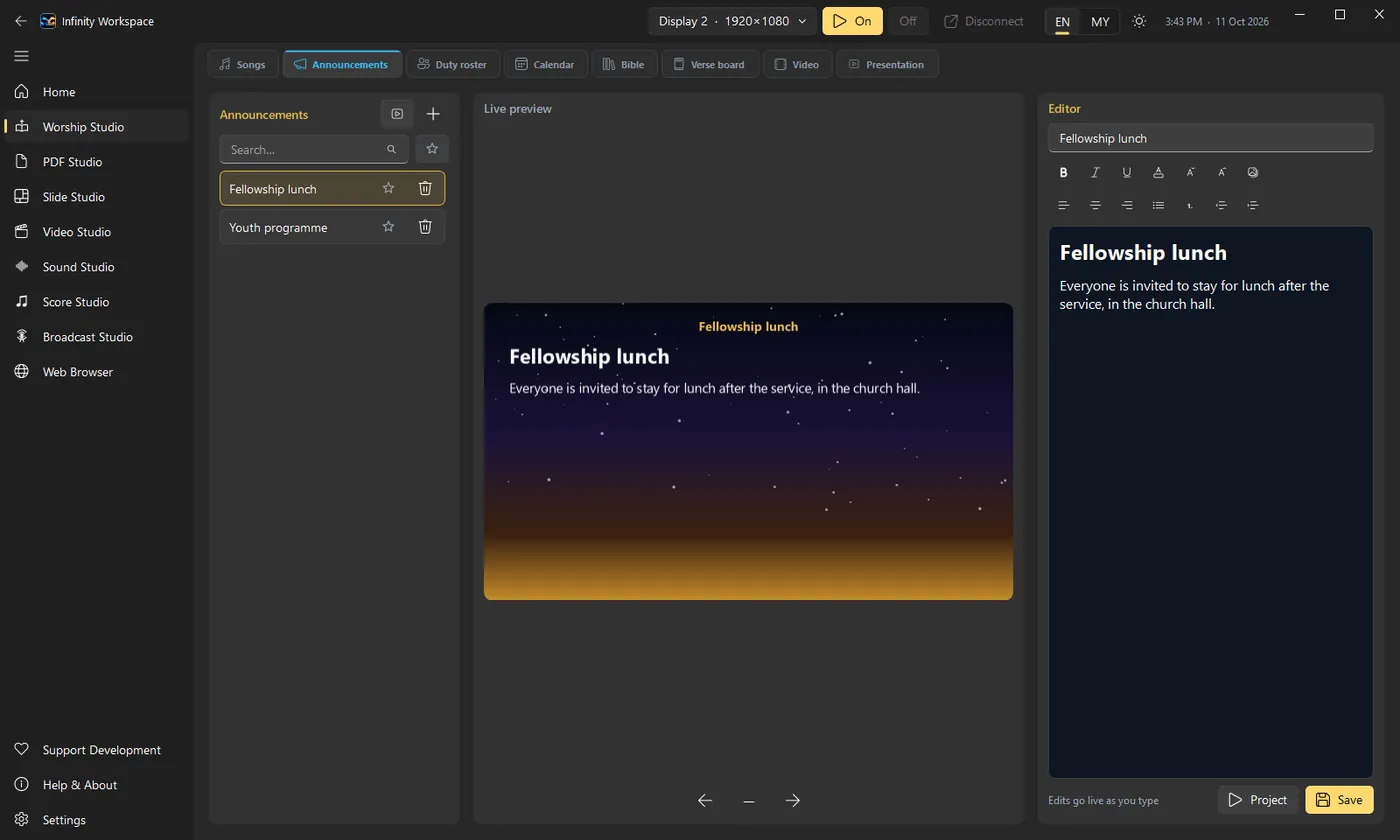Add a new announcement with the plus
This screenshot has height=840, width=1400.
433,114
